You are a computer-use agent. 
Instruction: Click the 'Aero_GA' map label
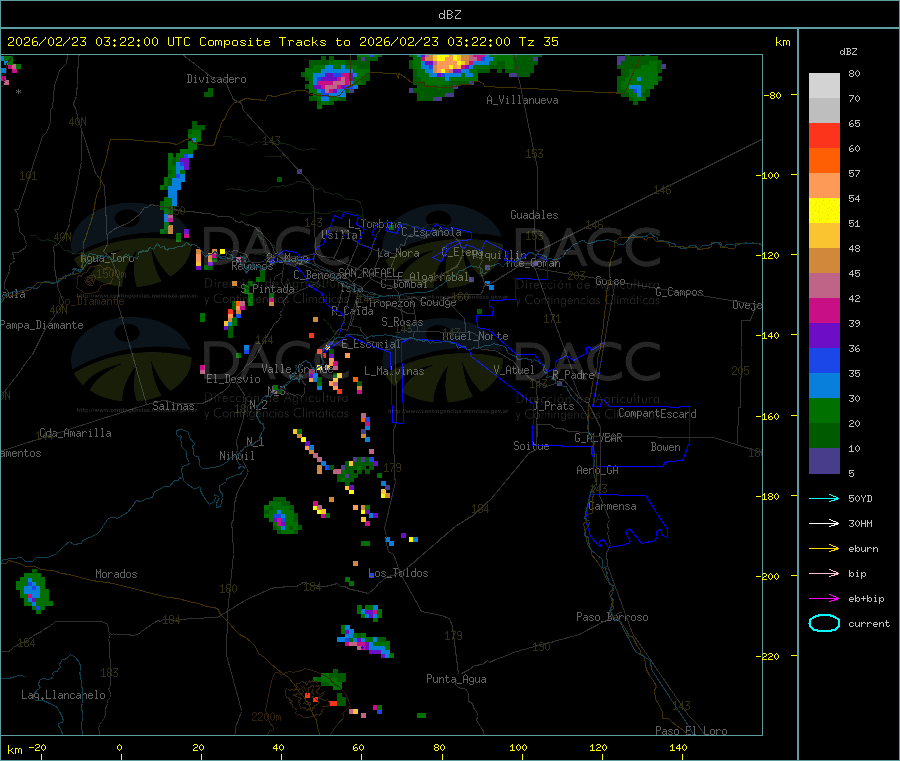[597, 470]
